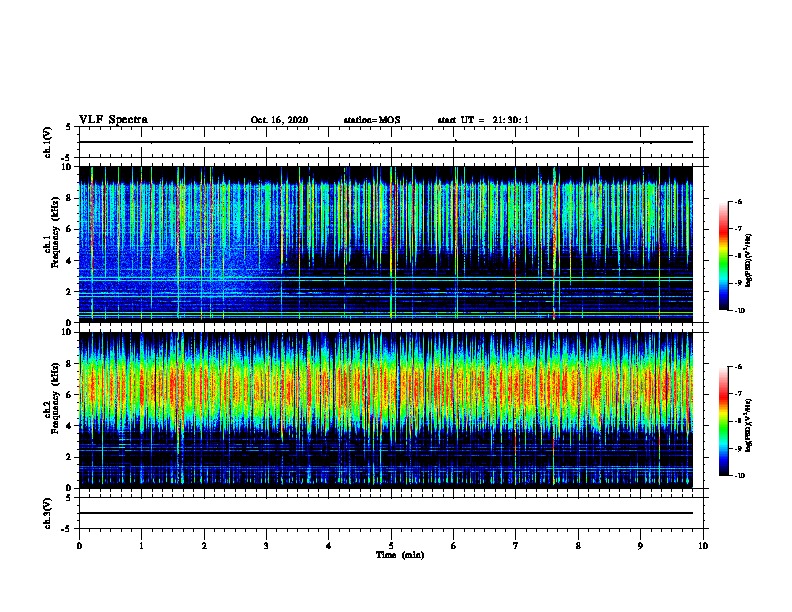The width and height of the screenshot is (792, 612).
Task: Click the "-5" tick on the ch.3(V) axis
Action: pos(67,529)
